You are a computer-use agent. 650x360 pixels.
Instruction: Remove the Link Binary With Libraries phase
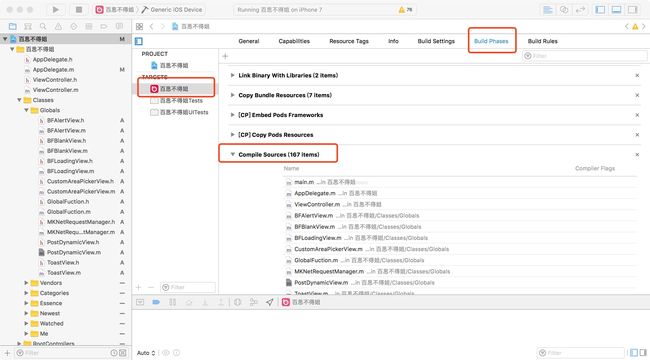tap(637, 75)
